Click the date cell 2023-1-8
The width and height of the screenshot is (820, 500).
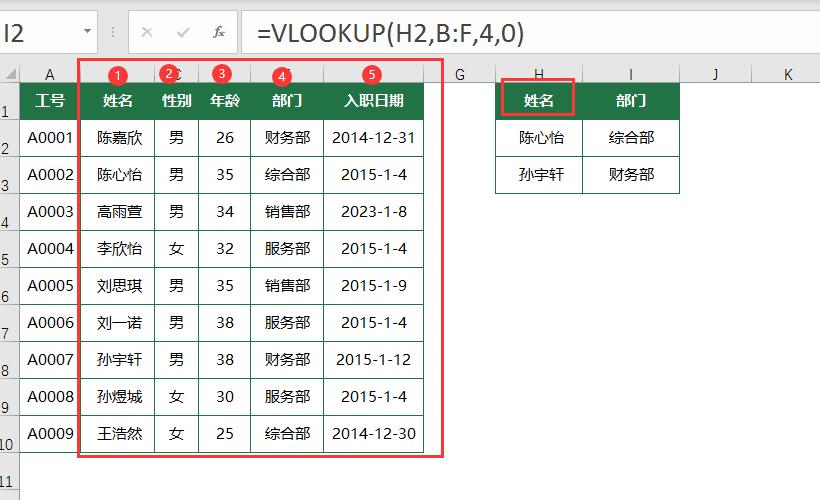click(374, 212)
